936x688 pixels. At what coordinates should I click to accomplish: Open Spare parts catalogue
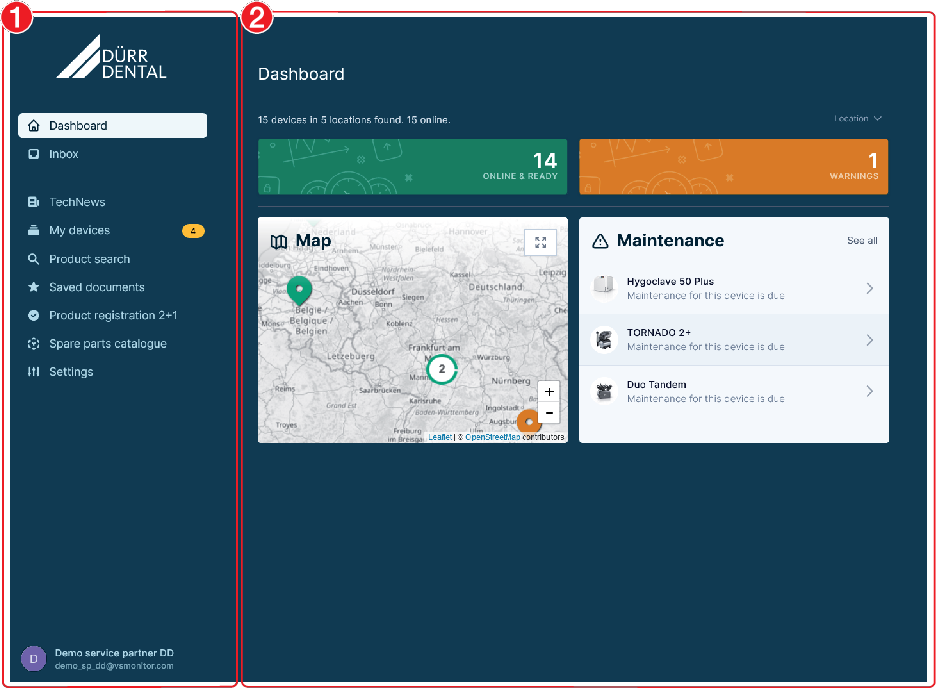click(x=108, y=344)
